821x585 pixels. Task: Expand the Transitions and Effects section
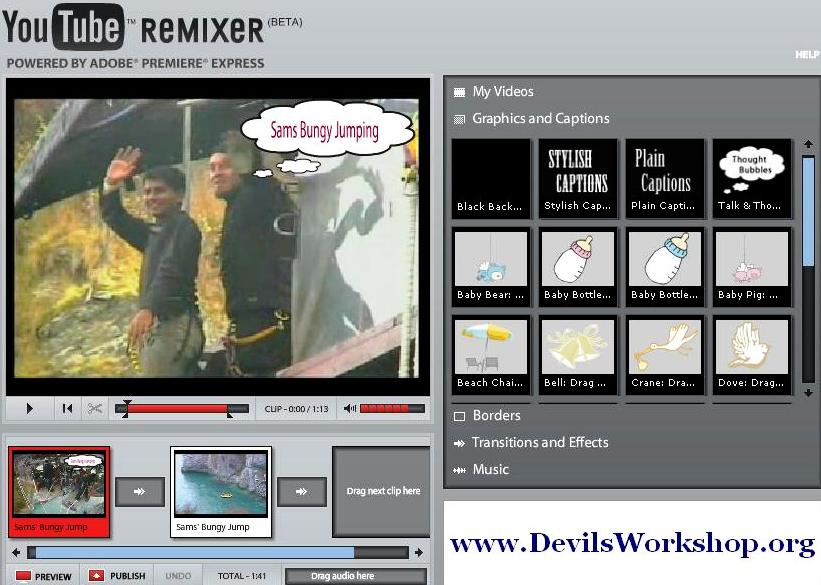pos(540,443)
